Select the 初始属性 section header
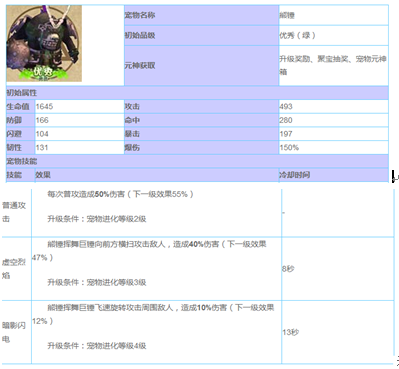Image resolution: width=399 pixels, height=369 pixels. pyautogui.click(x=197, y=93)
